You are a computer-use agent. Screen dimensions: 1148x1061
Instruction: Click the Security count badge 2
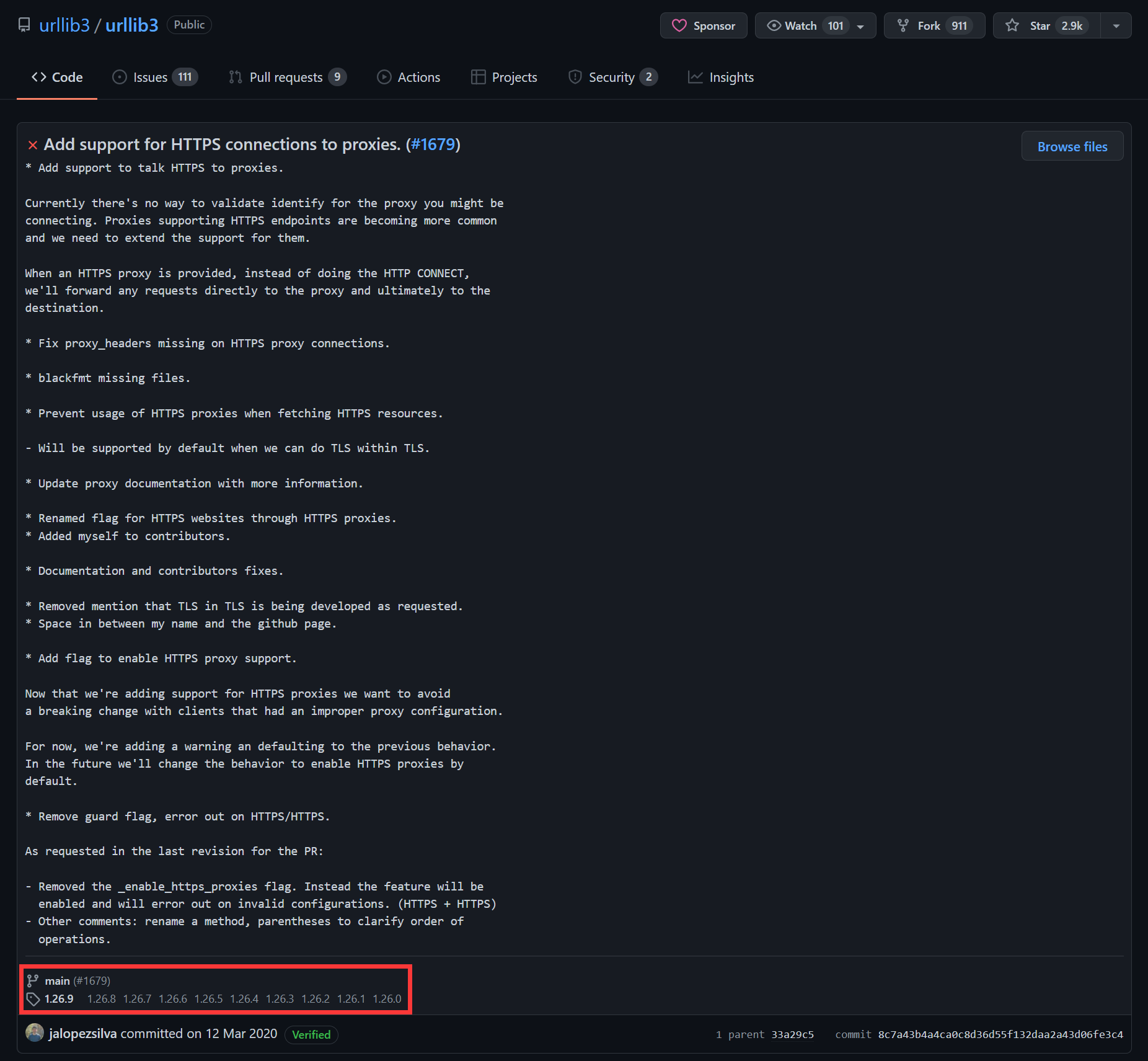click(x=648, y=77)
